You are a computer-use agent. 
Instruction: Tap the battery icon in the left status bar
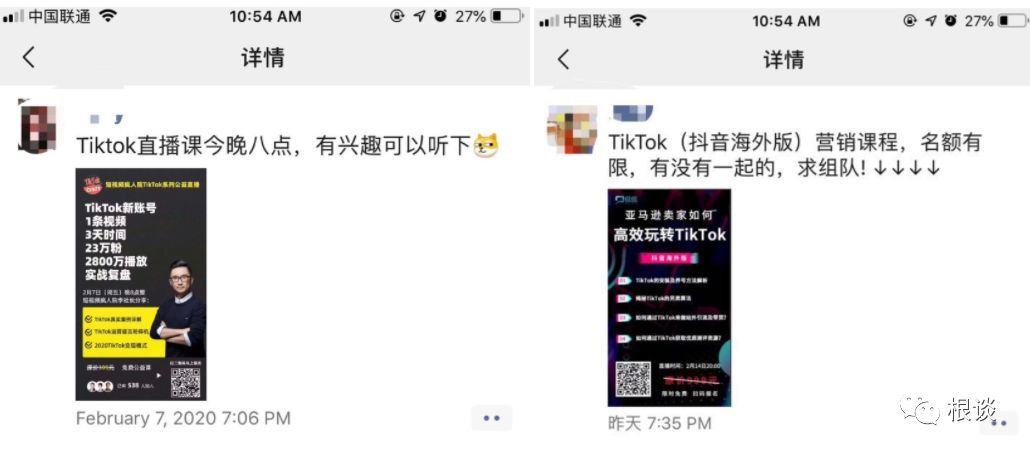coord(506,16)
